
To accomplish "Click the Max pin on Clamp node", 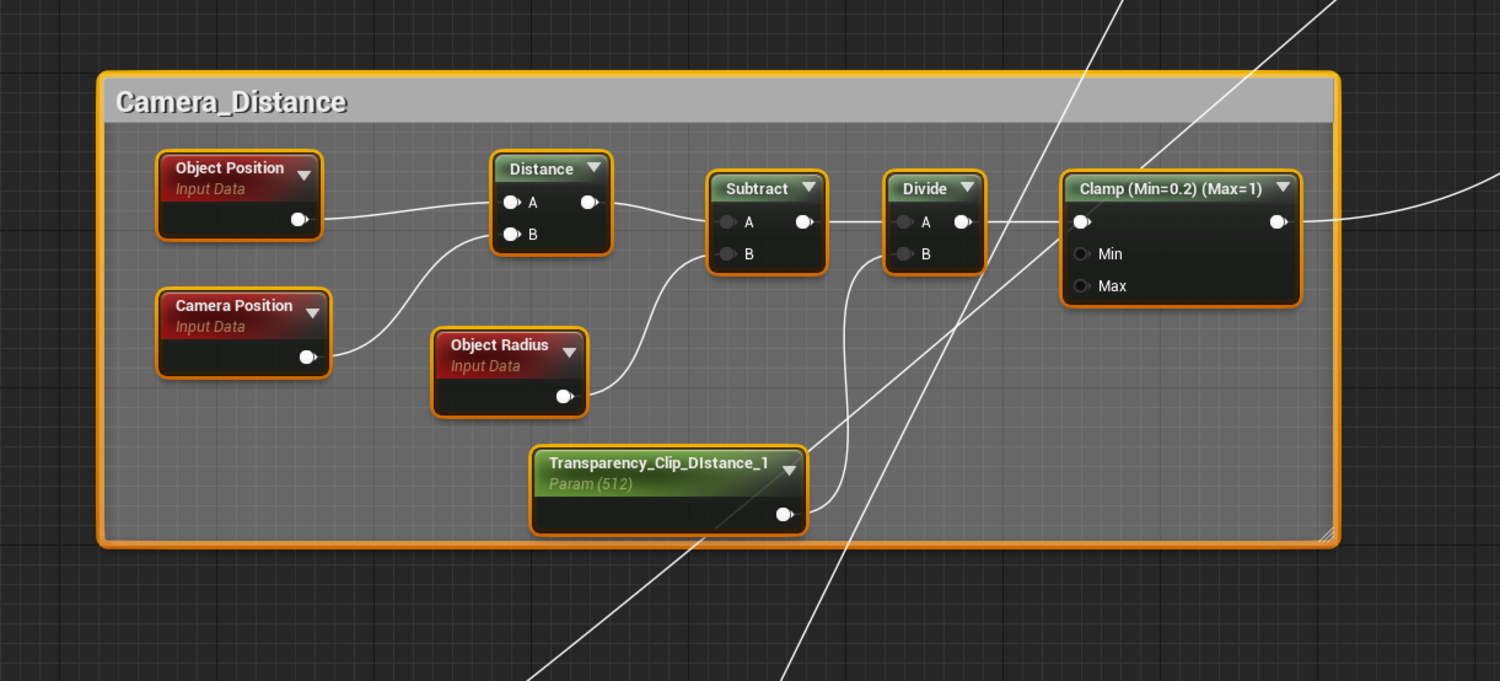I will click(x=1081, y=286).
